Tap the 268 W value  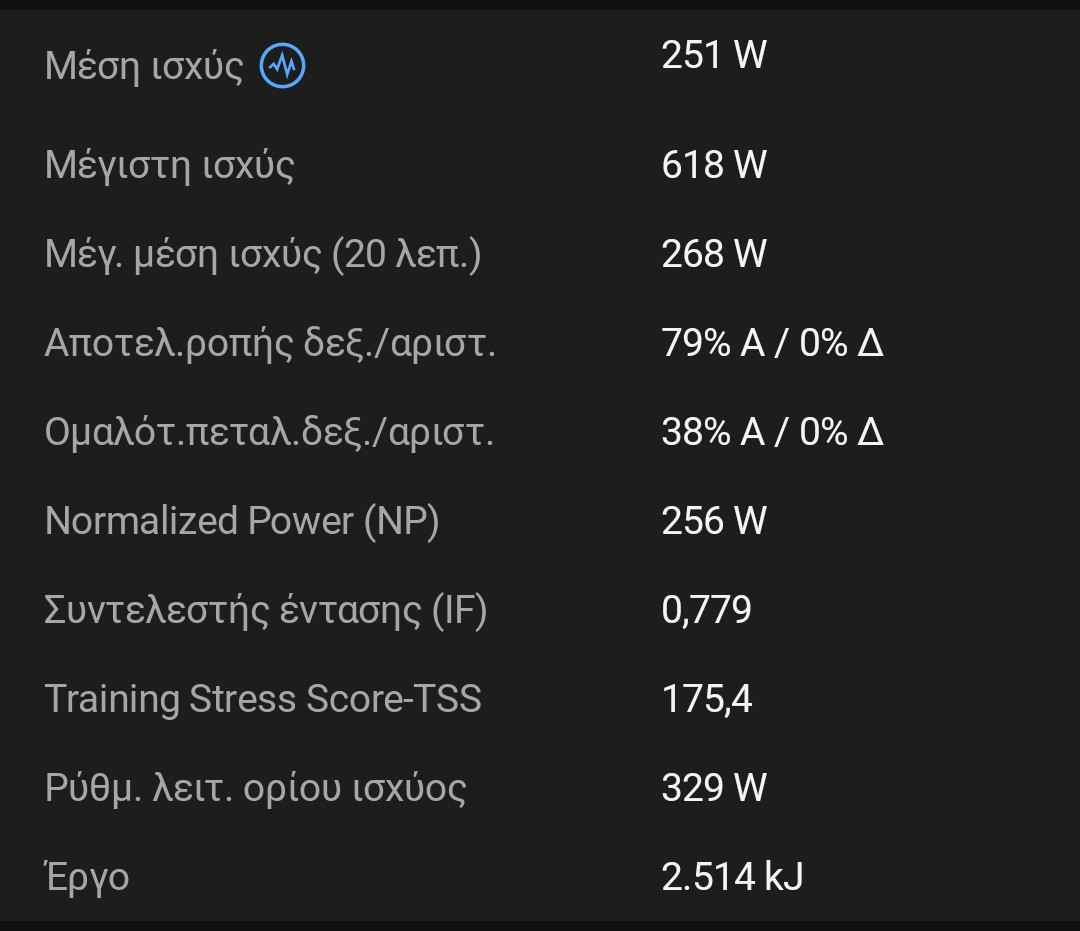(x=714, y=254)
